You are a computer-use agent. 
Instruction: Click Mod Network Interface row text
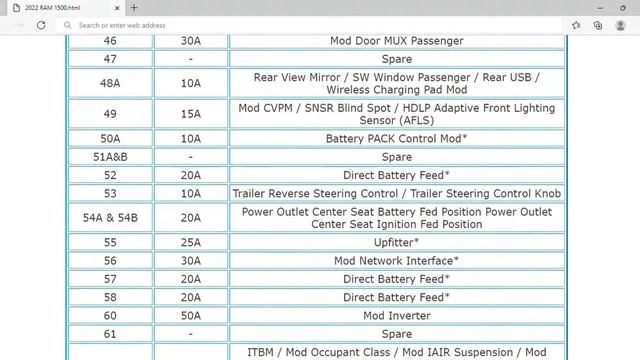point(397,261)
